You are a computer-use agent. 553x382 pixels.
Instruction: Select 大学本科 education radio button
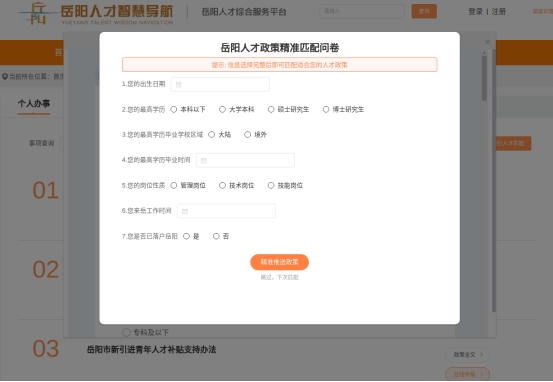coord(222,109)
